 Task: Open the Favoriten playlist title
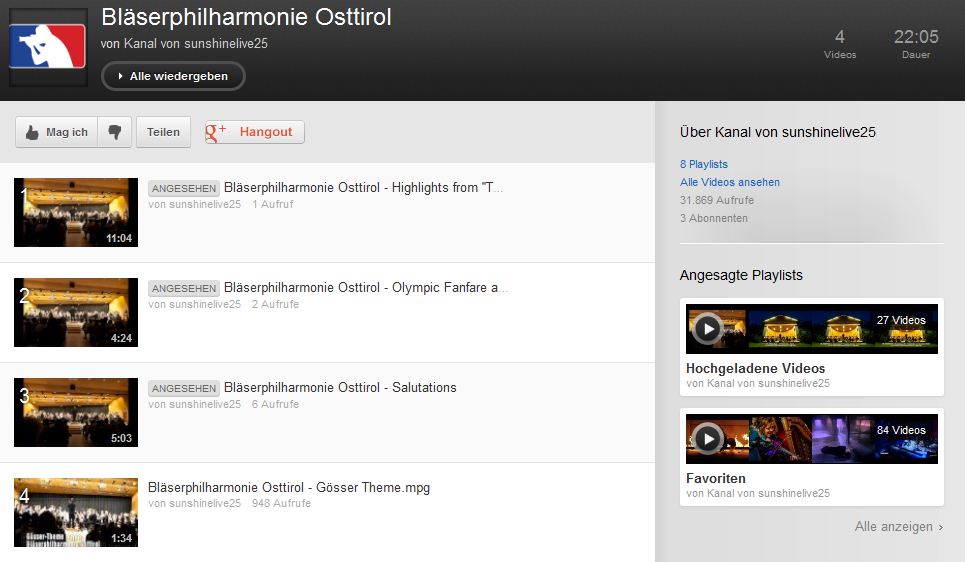715,478
